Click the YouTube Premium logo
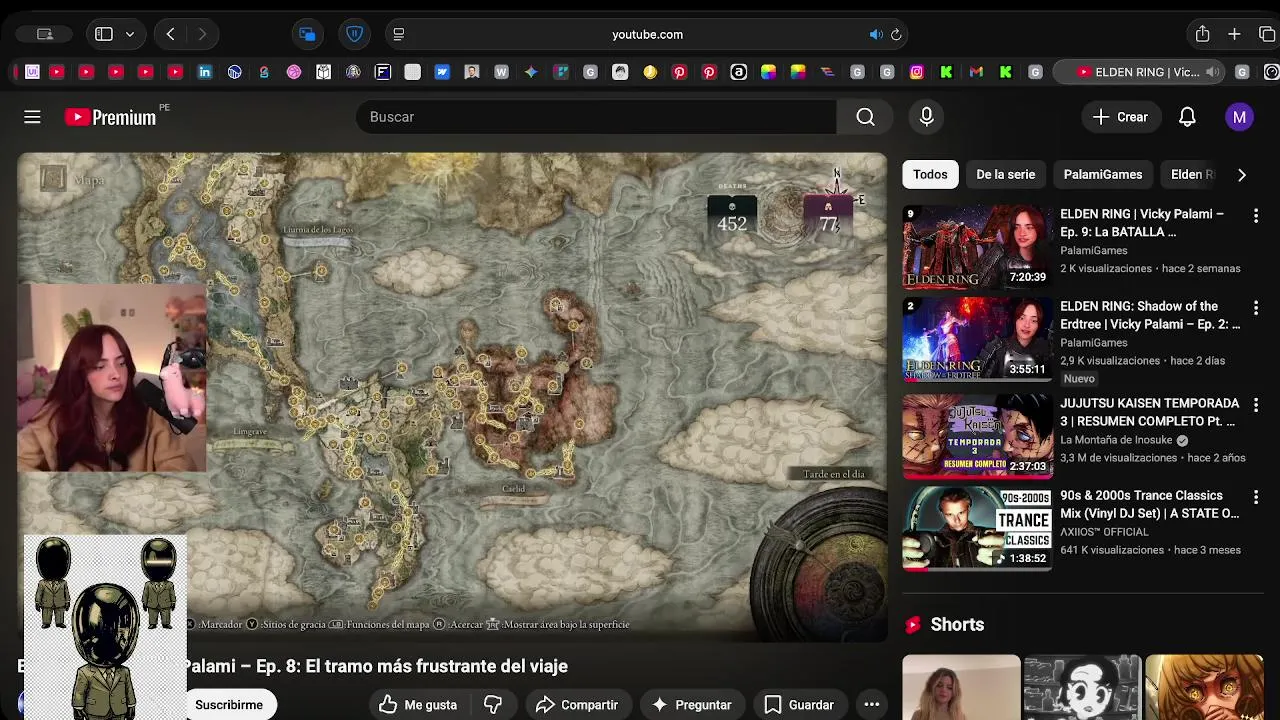The image size is (1280, 720). [x=111, y=117]
